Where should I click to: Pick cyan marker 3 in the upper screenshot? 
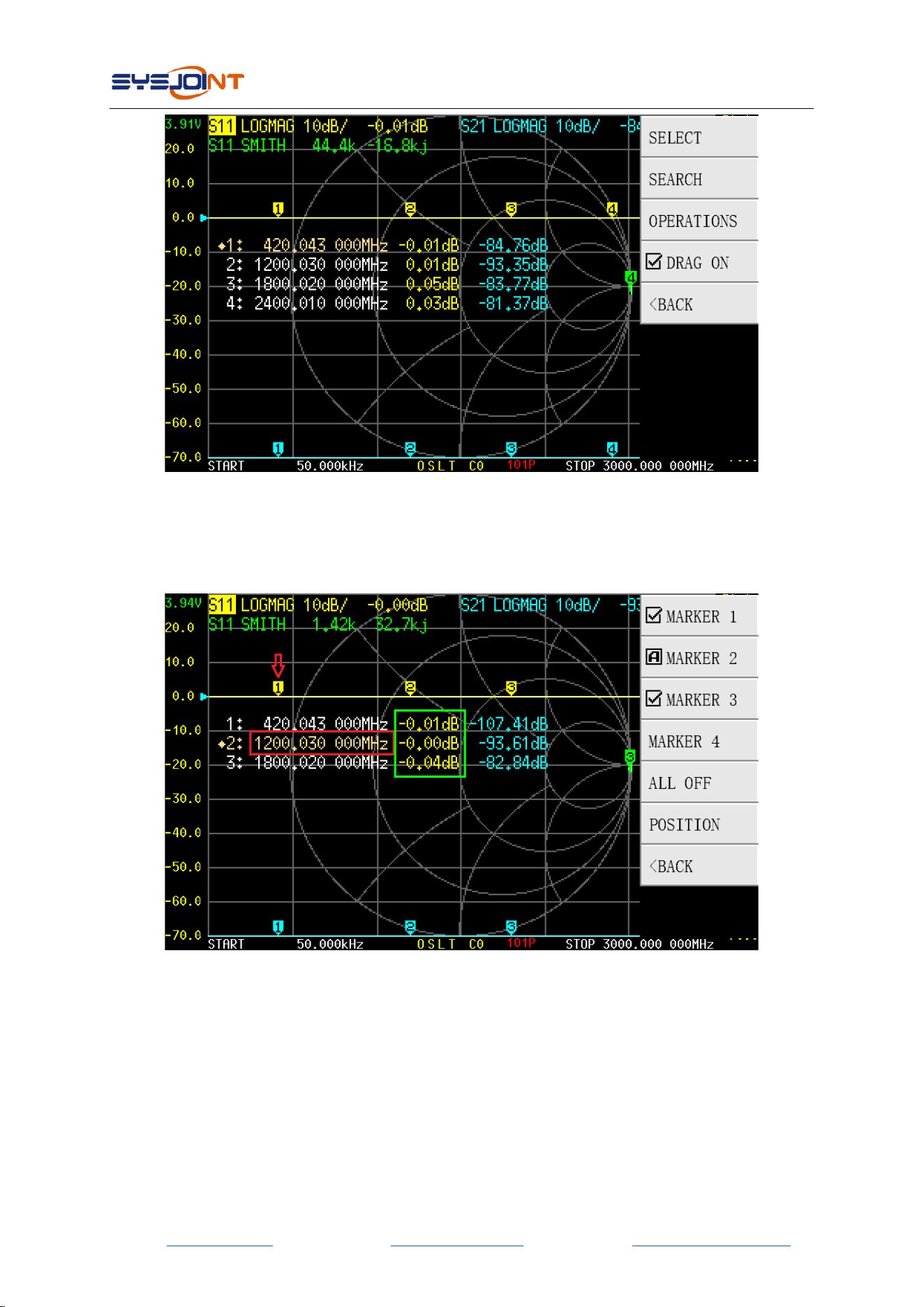click(x=512, y=449)
